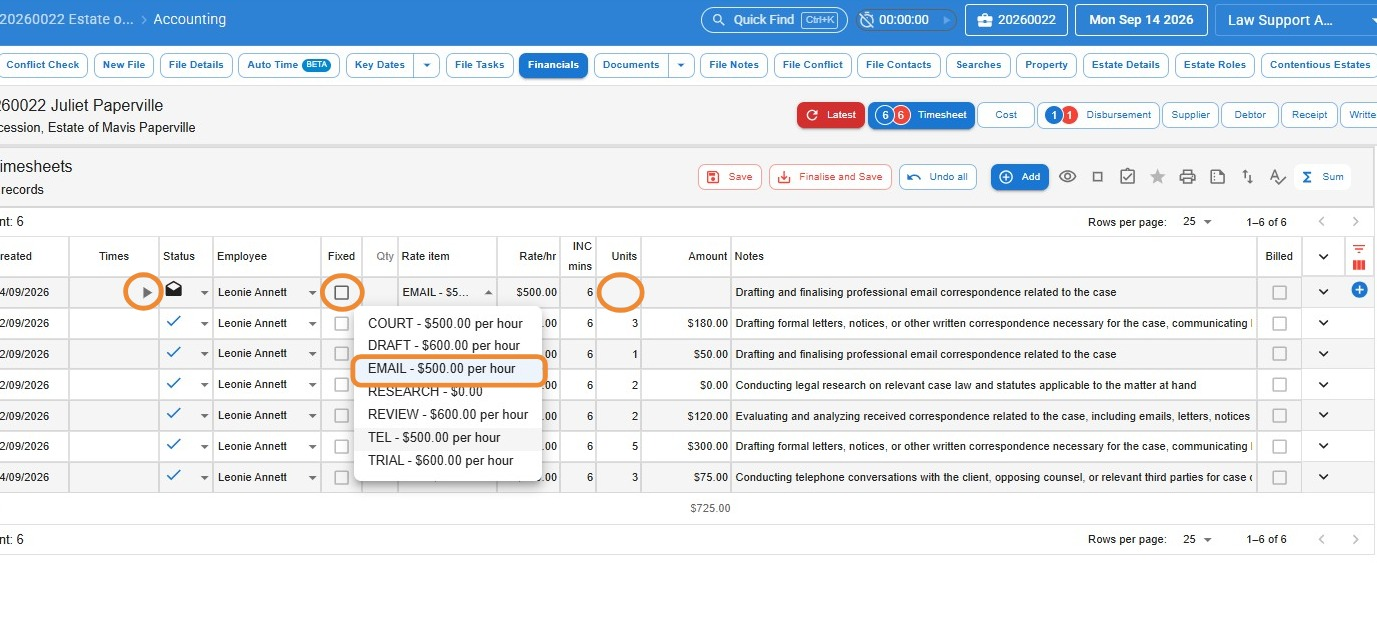Choose COURT - $500.00 per hour
This screenshot has width=1377, height=626.
[x=447, y=323]
